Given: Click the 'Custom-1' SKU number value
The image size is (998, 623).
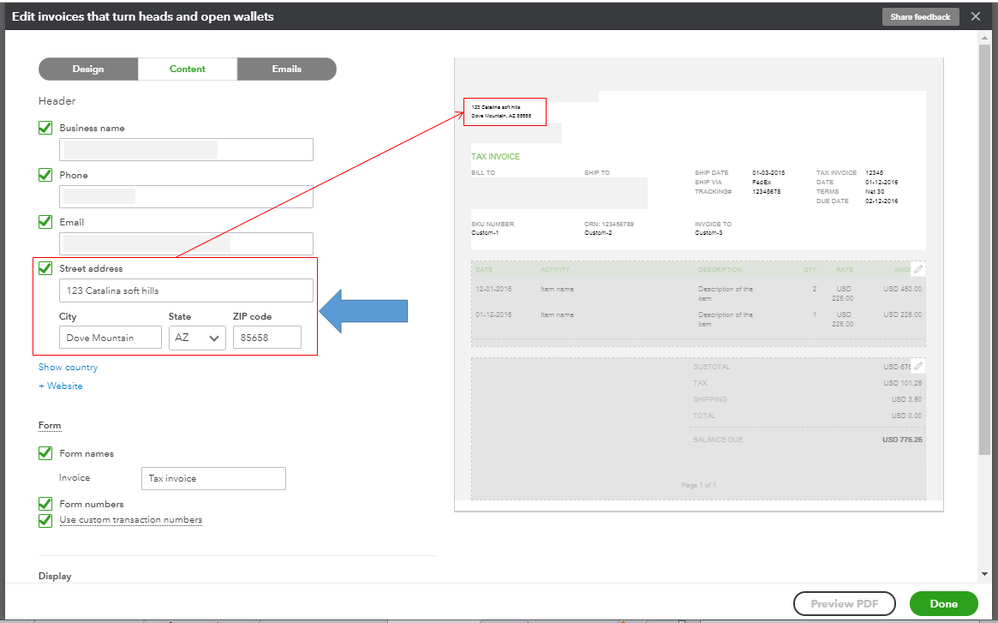Looking at the screenshot, I should point(485,233).
